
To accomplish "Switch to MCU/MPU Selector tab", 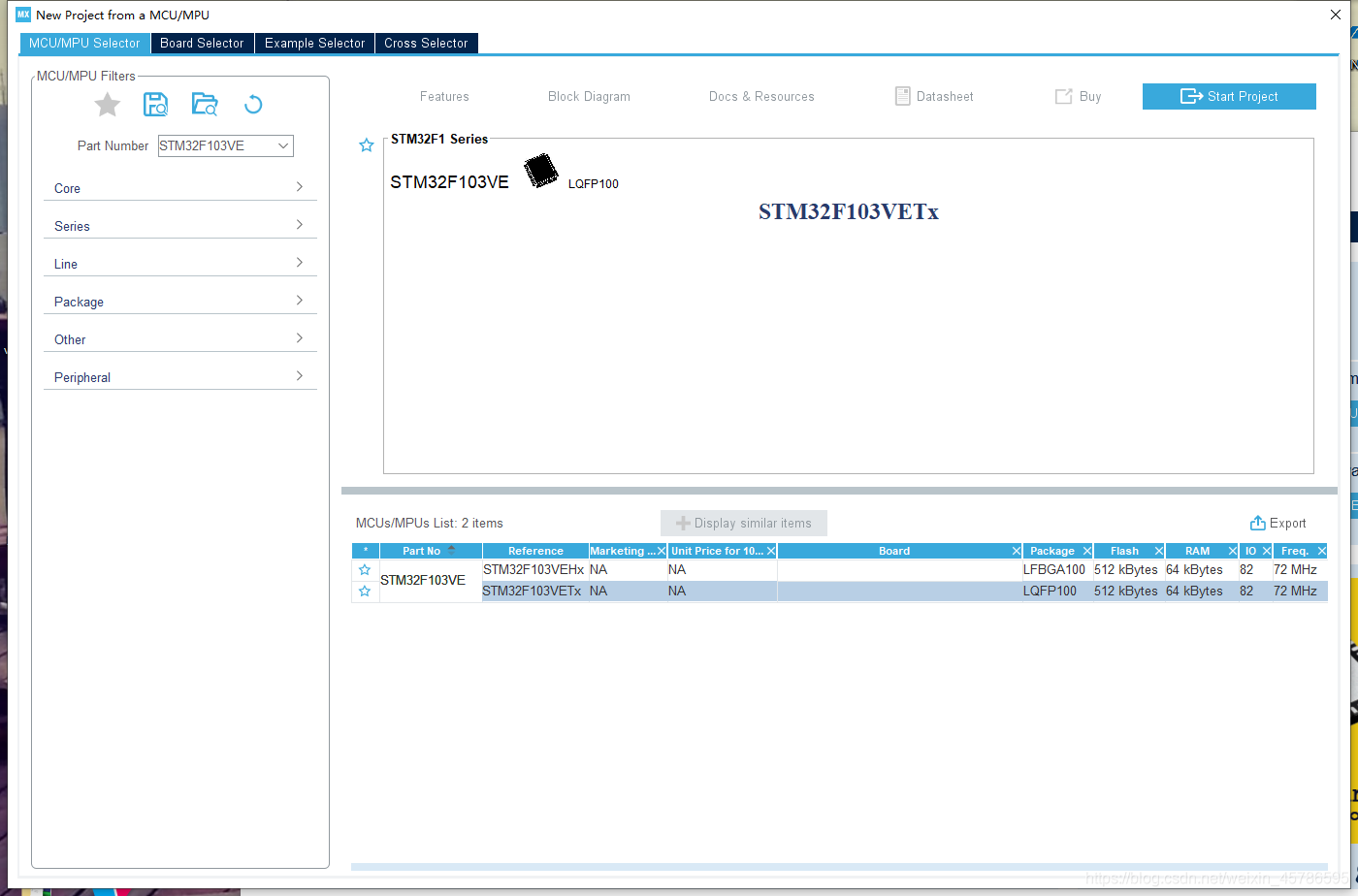I will click(x=84, y=44).
